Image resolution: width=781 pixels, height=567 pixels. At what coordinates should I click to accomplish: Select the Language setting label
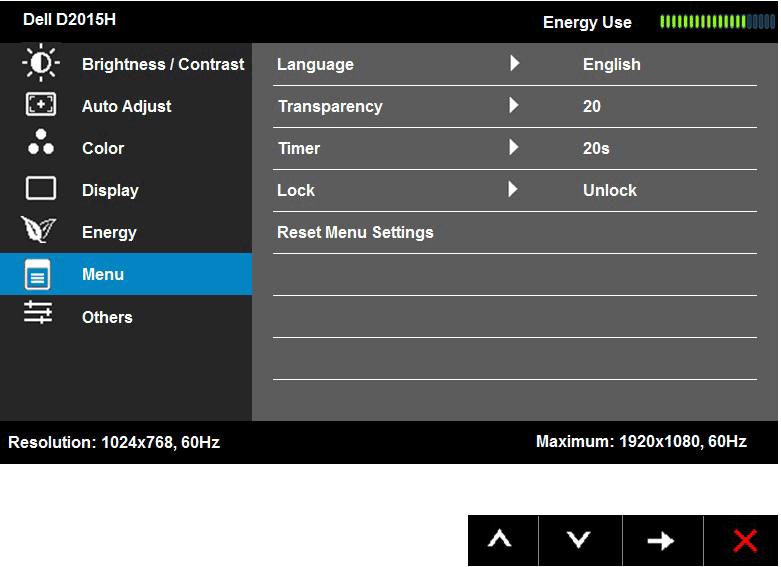[315, 64]
